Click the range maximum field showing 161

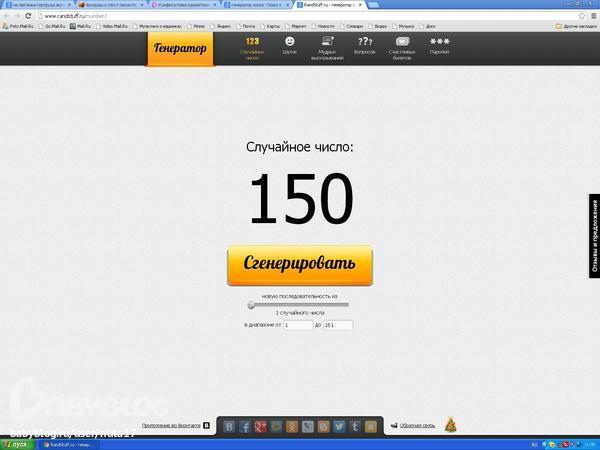[x=337, y=325]
